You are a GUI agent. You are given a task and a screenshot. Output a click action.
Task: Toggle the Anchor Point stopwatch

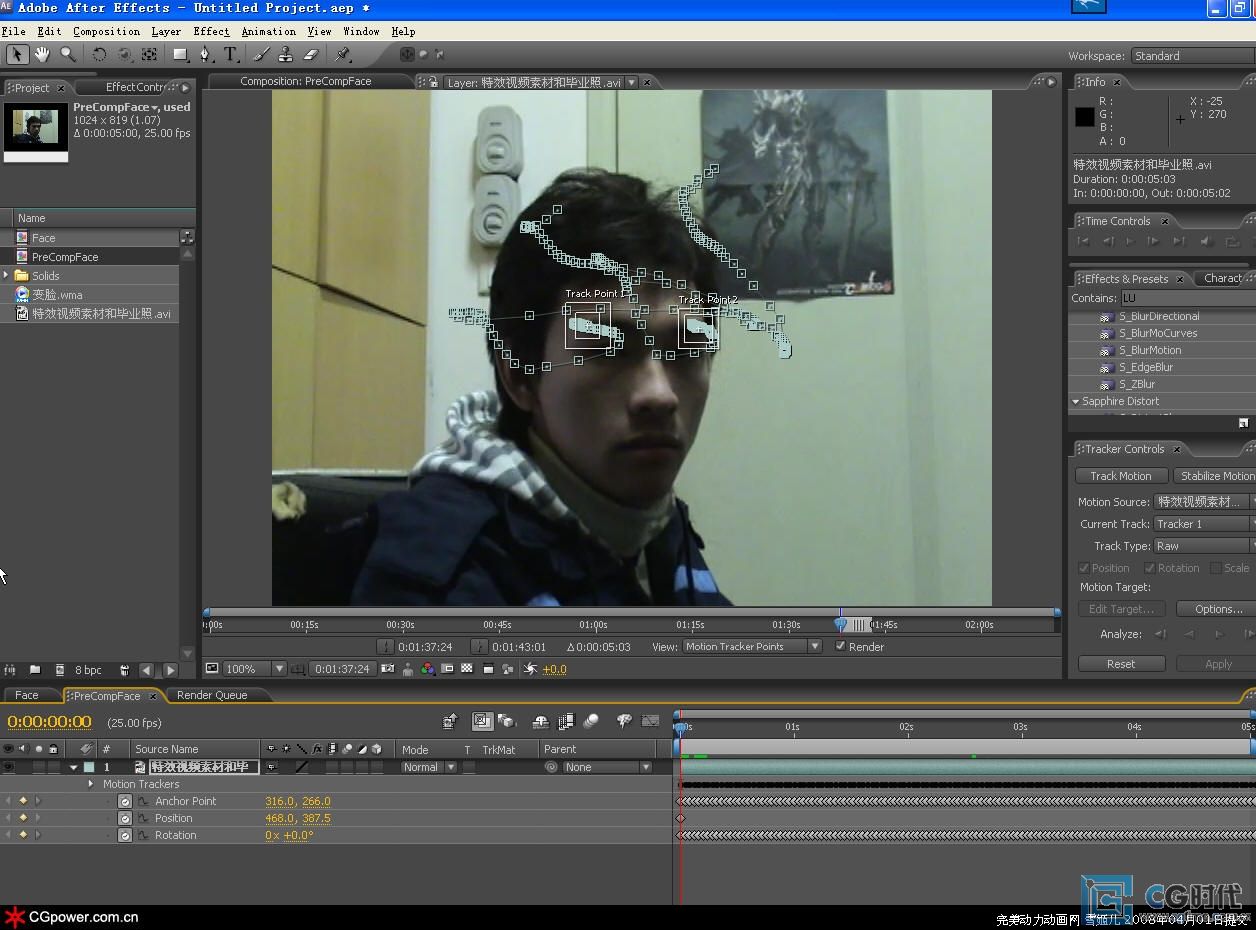click(125, 801)
